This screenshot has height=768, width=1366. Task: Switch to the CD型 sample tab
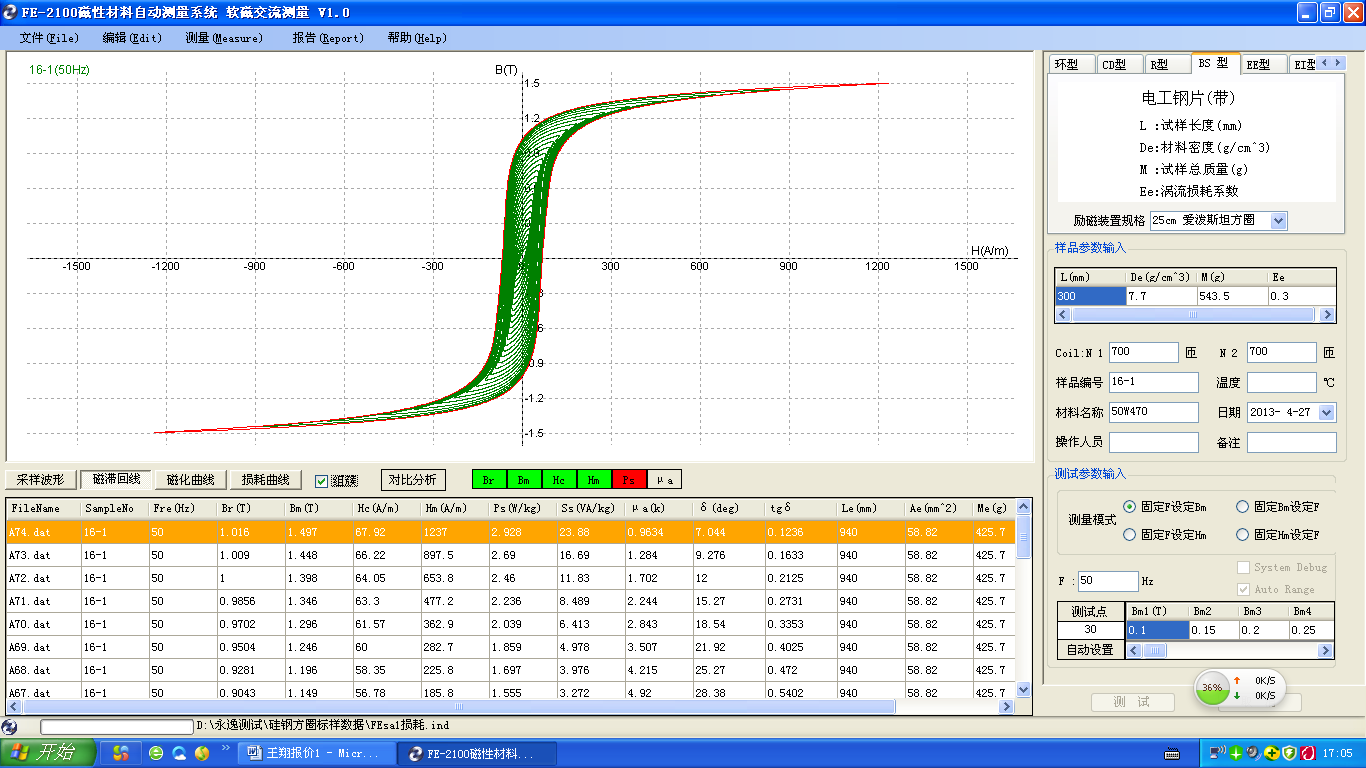(x=1119, y=65)
